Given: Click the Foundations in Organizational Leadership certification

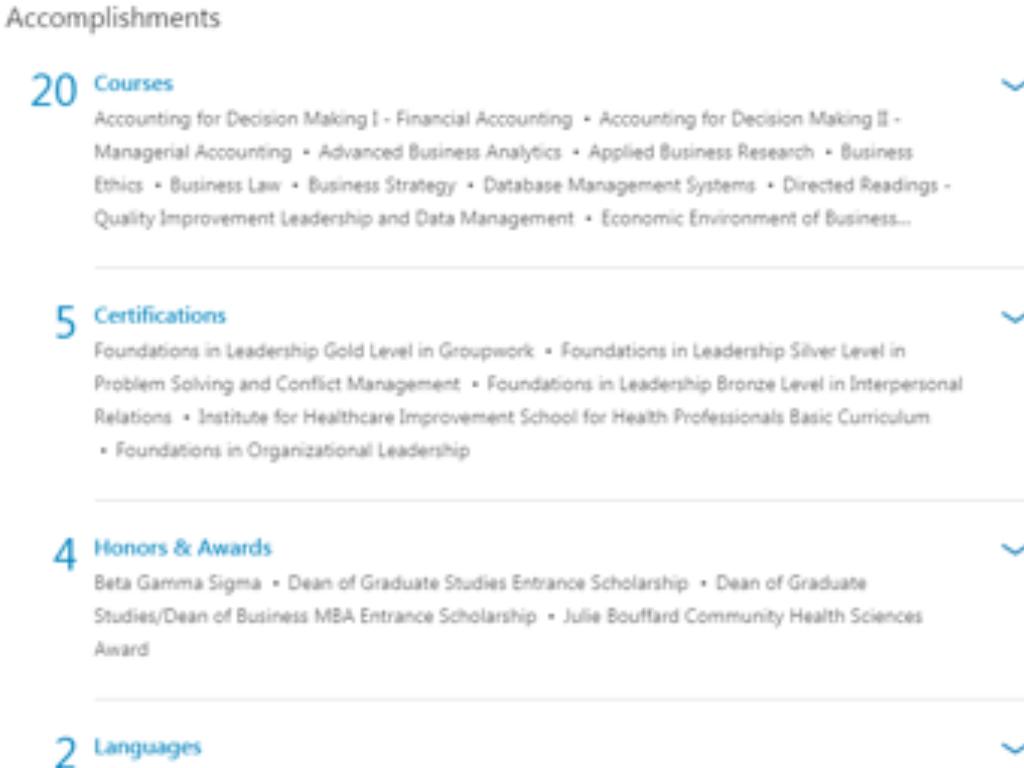Looking at the screenshot, I should tap(292, 450).
